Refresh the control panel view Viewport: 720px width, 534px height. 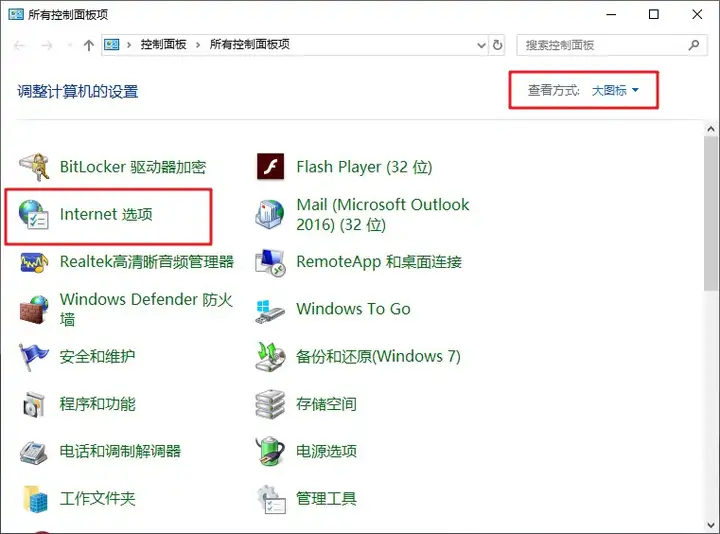(x=497, y=45)
